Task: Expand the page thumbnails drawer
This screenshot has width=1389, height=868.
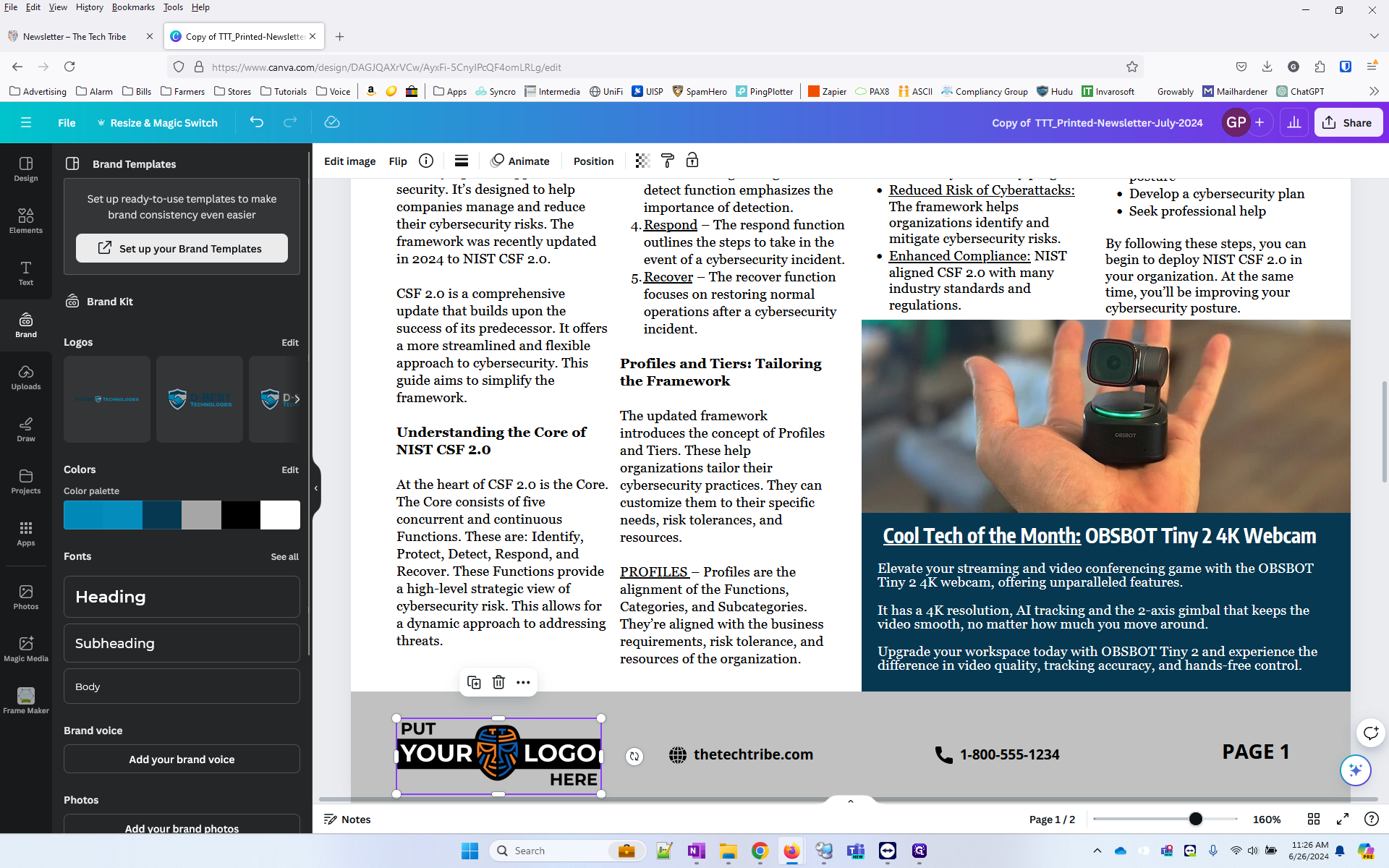Action: 851,801
